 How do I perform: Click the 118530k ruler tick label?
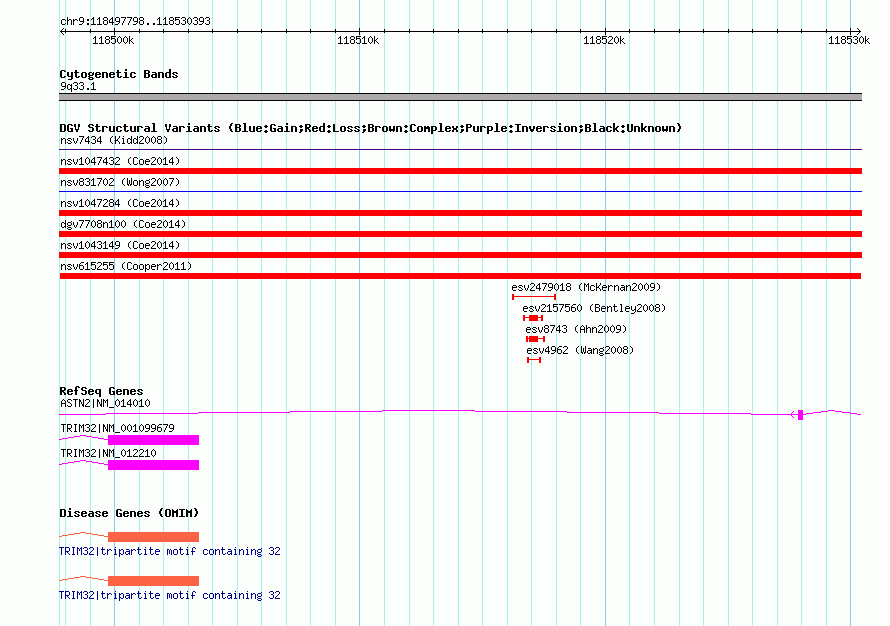click(x=849, y=40)
